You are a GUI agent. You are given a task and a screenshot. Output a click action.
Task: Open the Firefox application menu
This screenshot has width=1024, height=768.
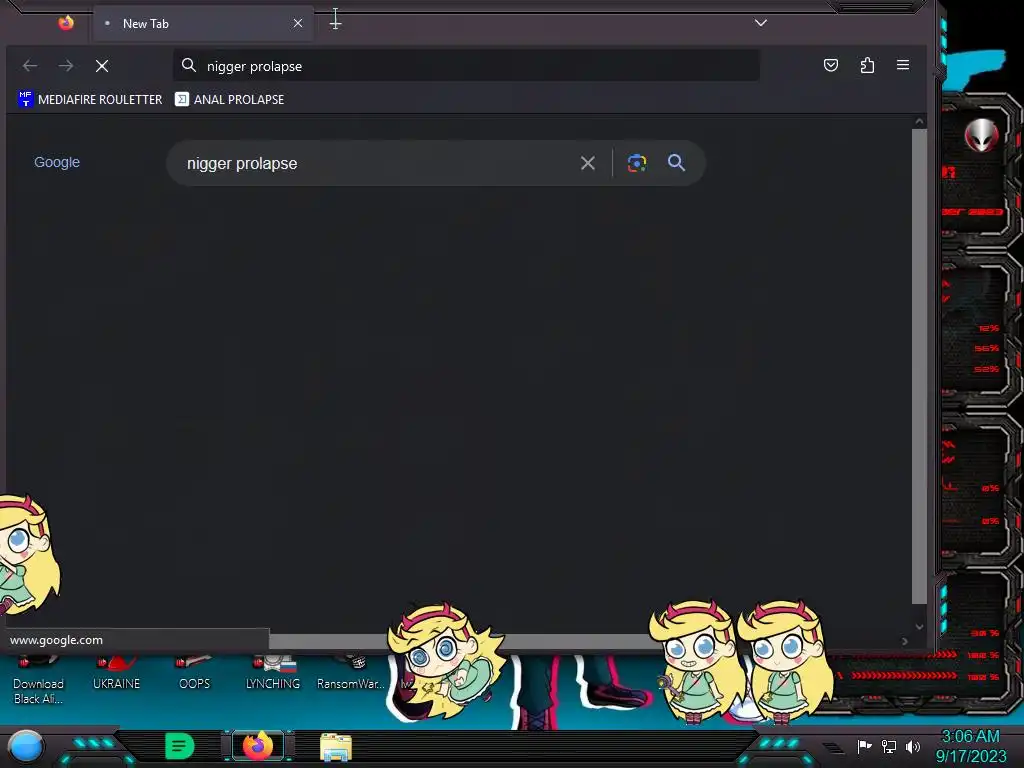(x=903, y=65)
